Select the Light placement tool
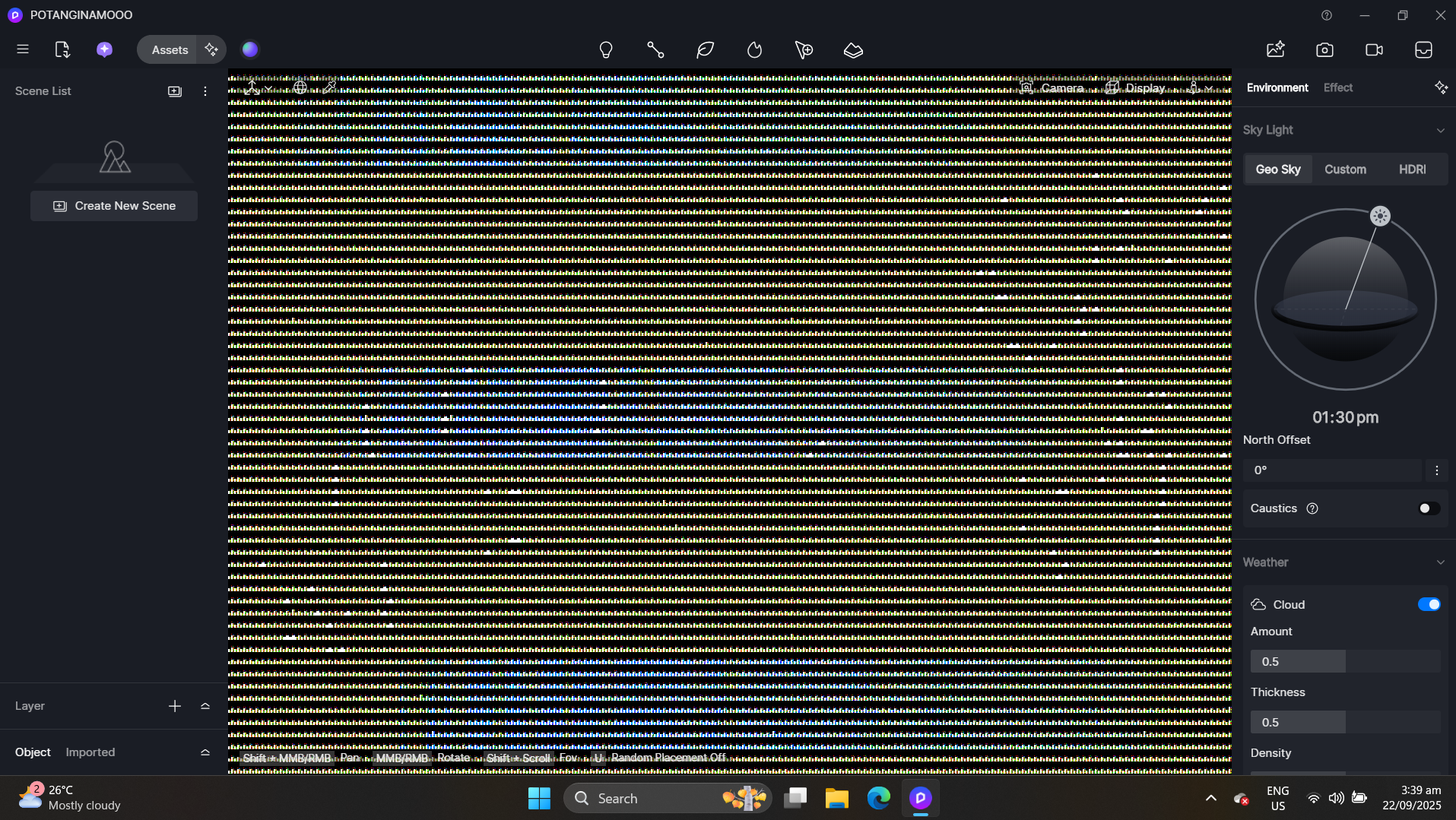The image size is (1456, 820). (606, 49)
